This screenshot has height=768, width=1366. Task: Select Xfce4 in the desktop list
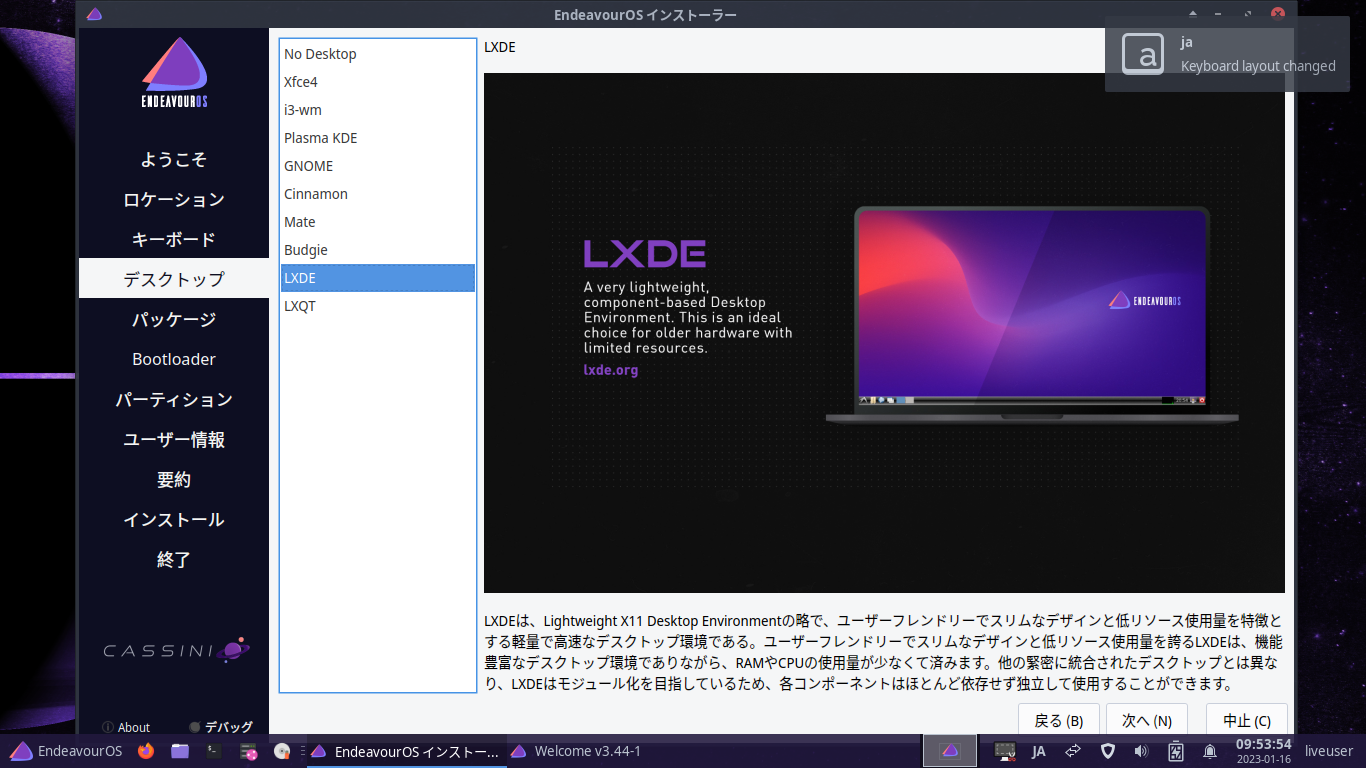(377, 82)
